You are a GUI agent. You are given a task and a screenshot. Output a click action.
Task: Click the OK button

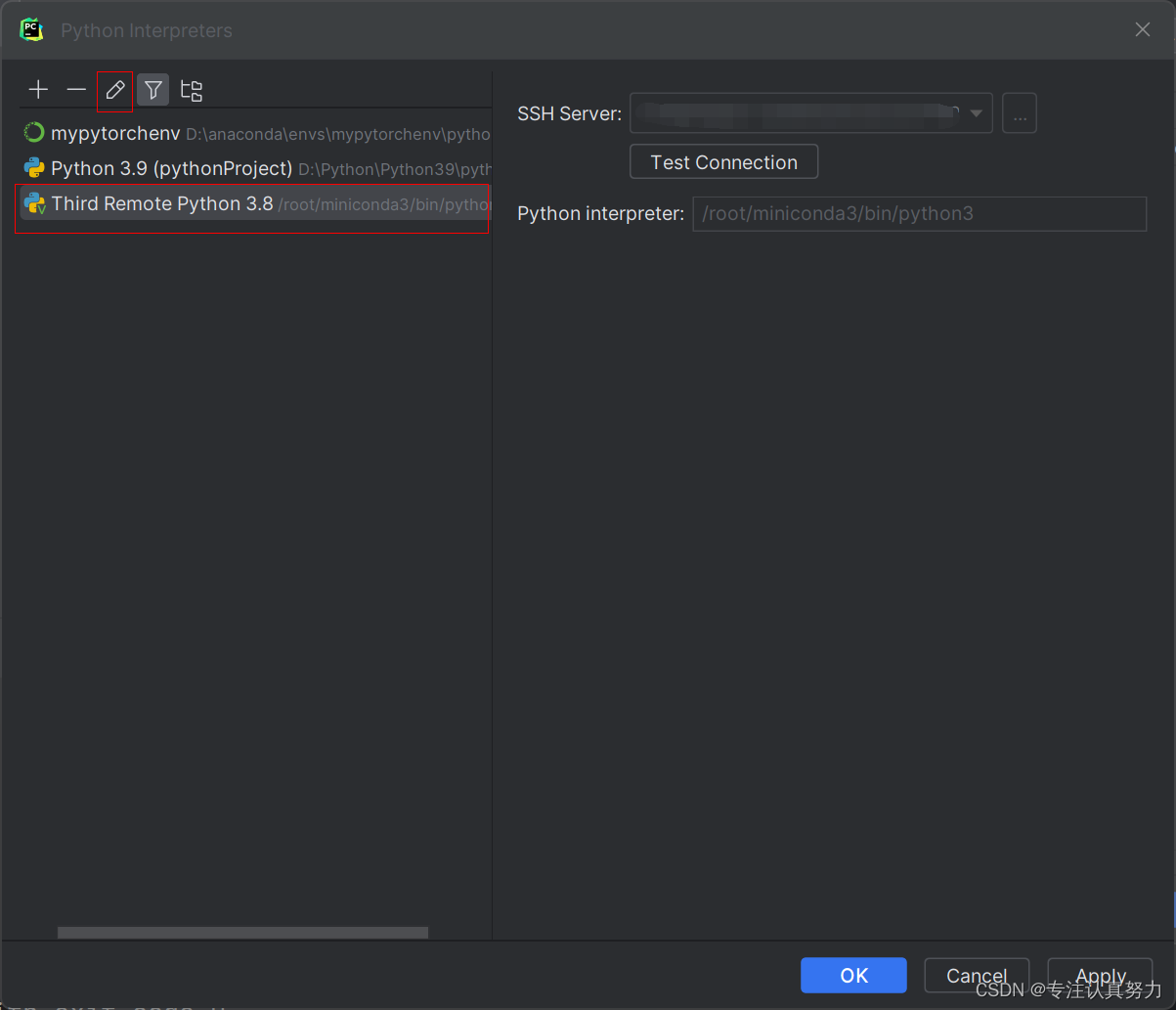(853, 975)
